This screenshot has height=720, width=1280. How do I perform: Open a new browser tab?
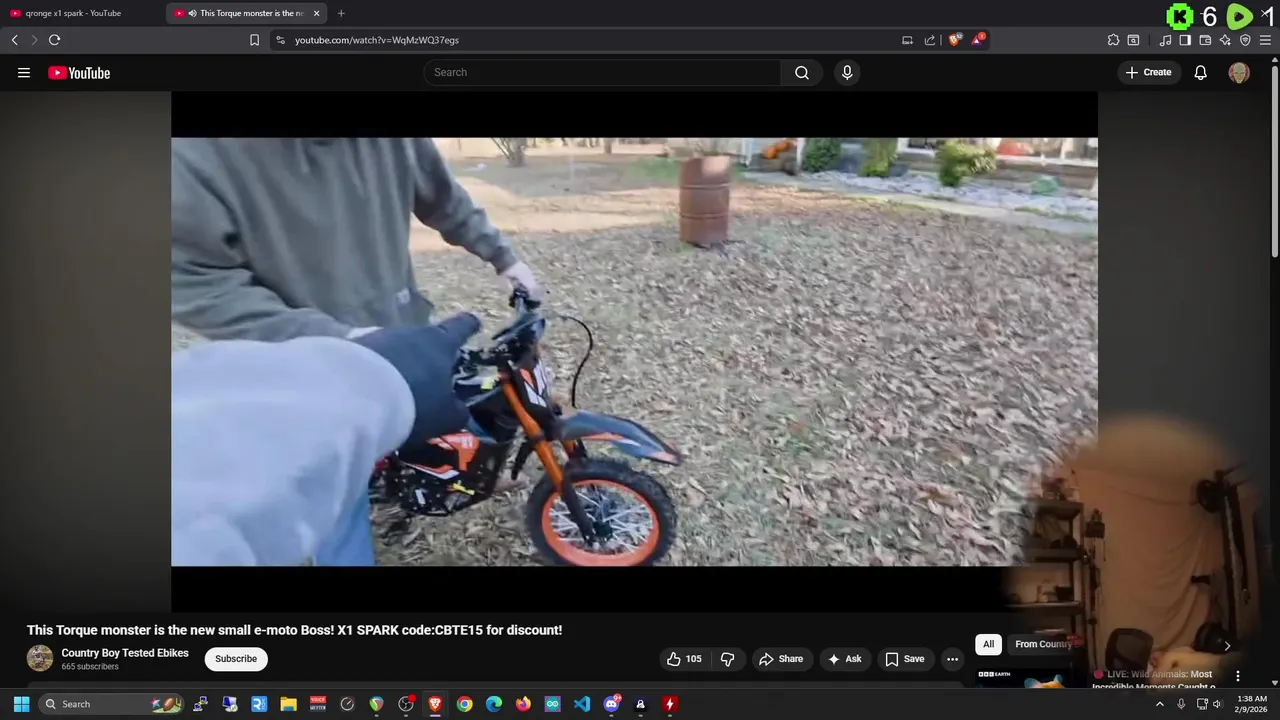point(341,13)
